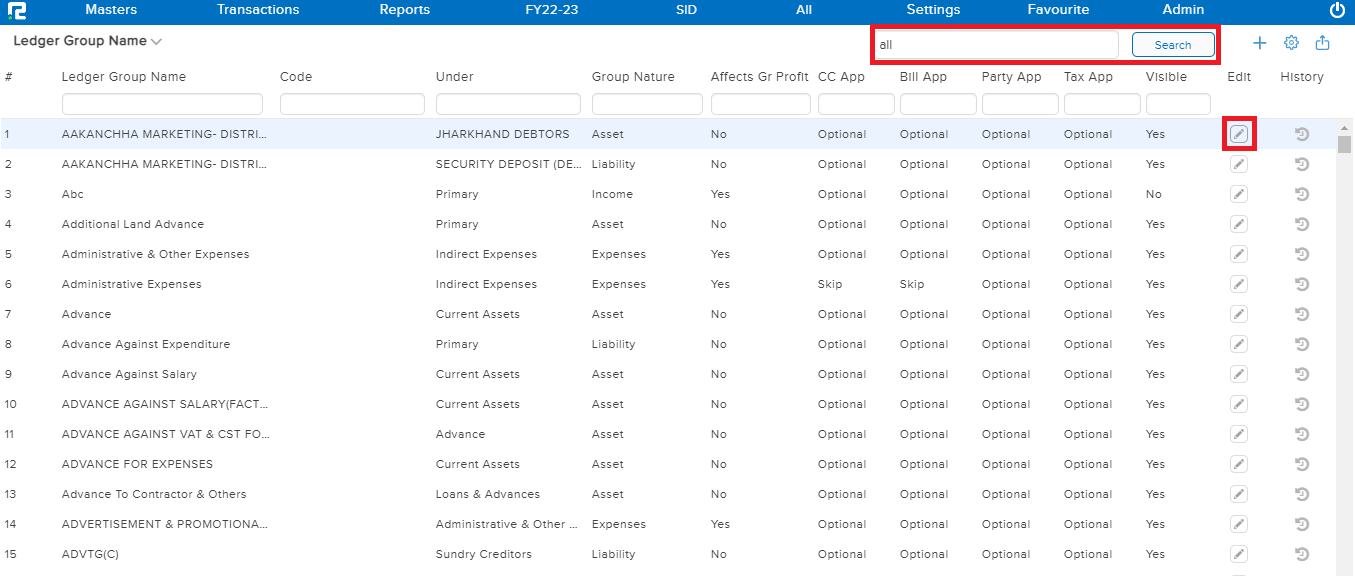Sort by the Group Nature column header
Viewport: 1355px width, 576px height.
633,77
